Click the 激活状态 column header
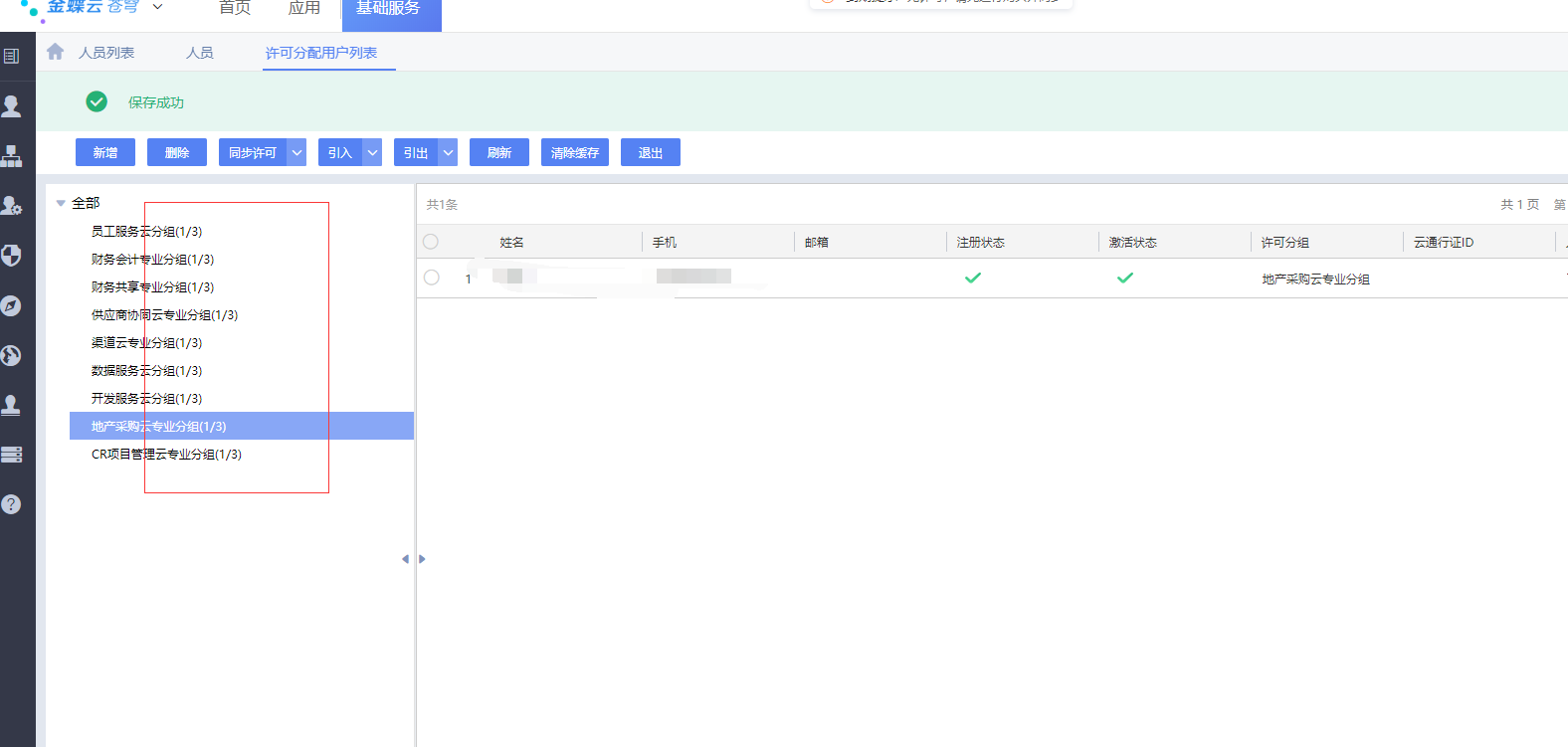 tap(1133, 243)
